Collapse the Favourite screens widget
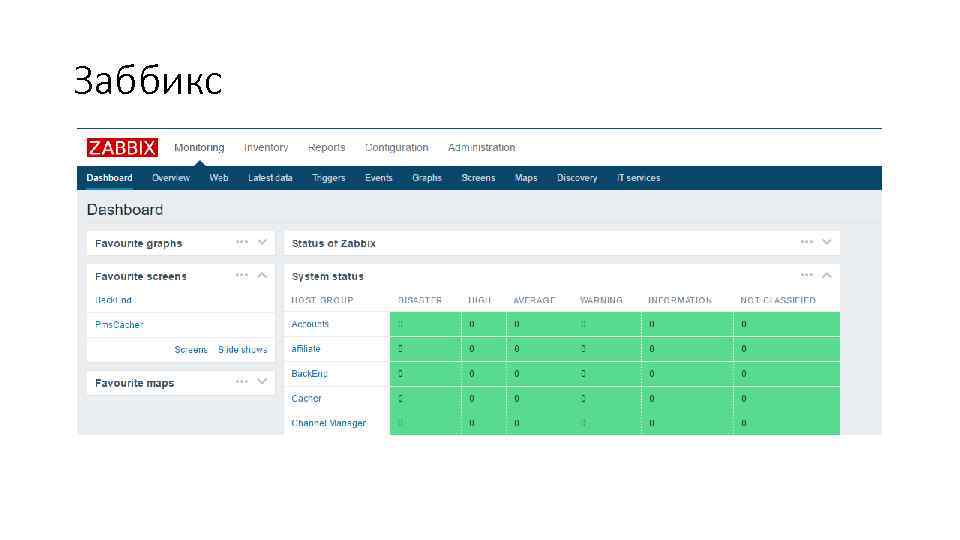 [262, 276]
